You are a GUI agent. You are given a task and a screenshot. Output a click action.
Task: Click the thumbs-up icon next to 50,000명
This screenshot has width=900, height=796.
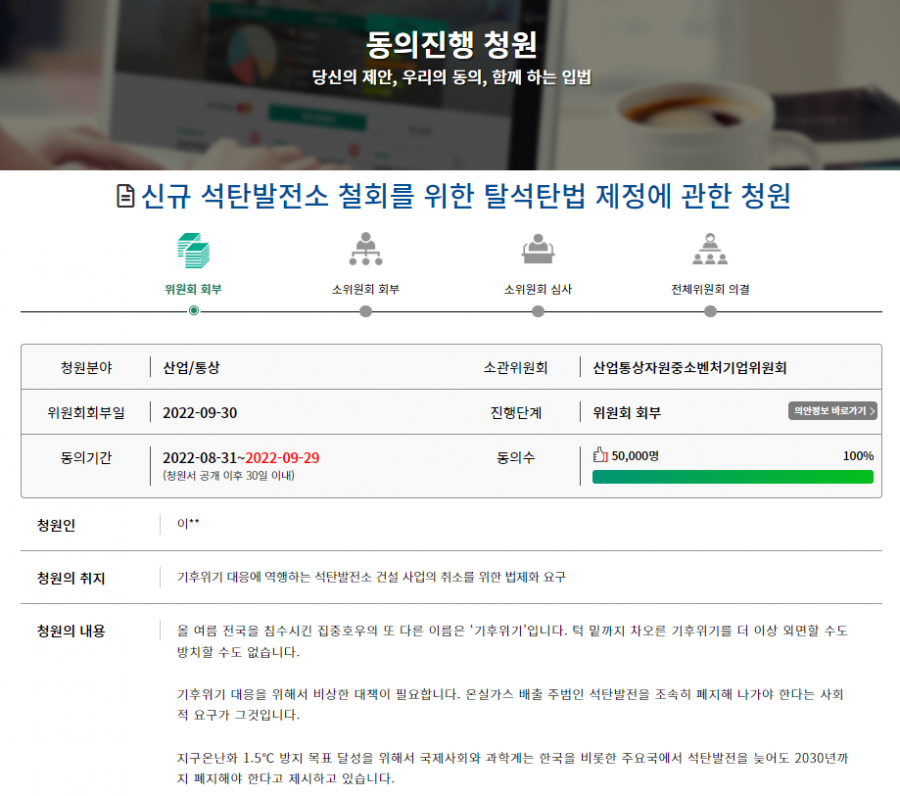point(600,456)
